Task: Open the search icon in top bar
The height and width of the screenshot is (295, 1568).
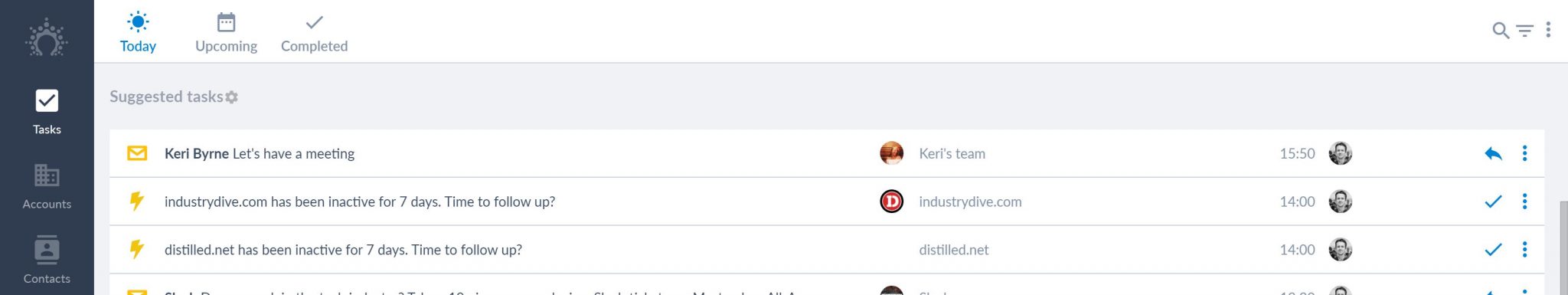Action: (1501, 31)
